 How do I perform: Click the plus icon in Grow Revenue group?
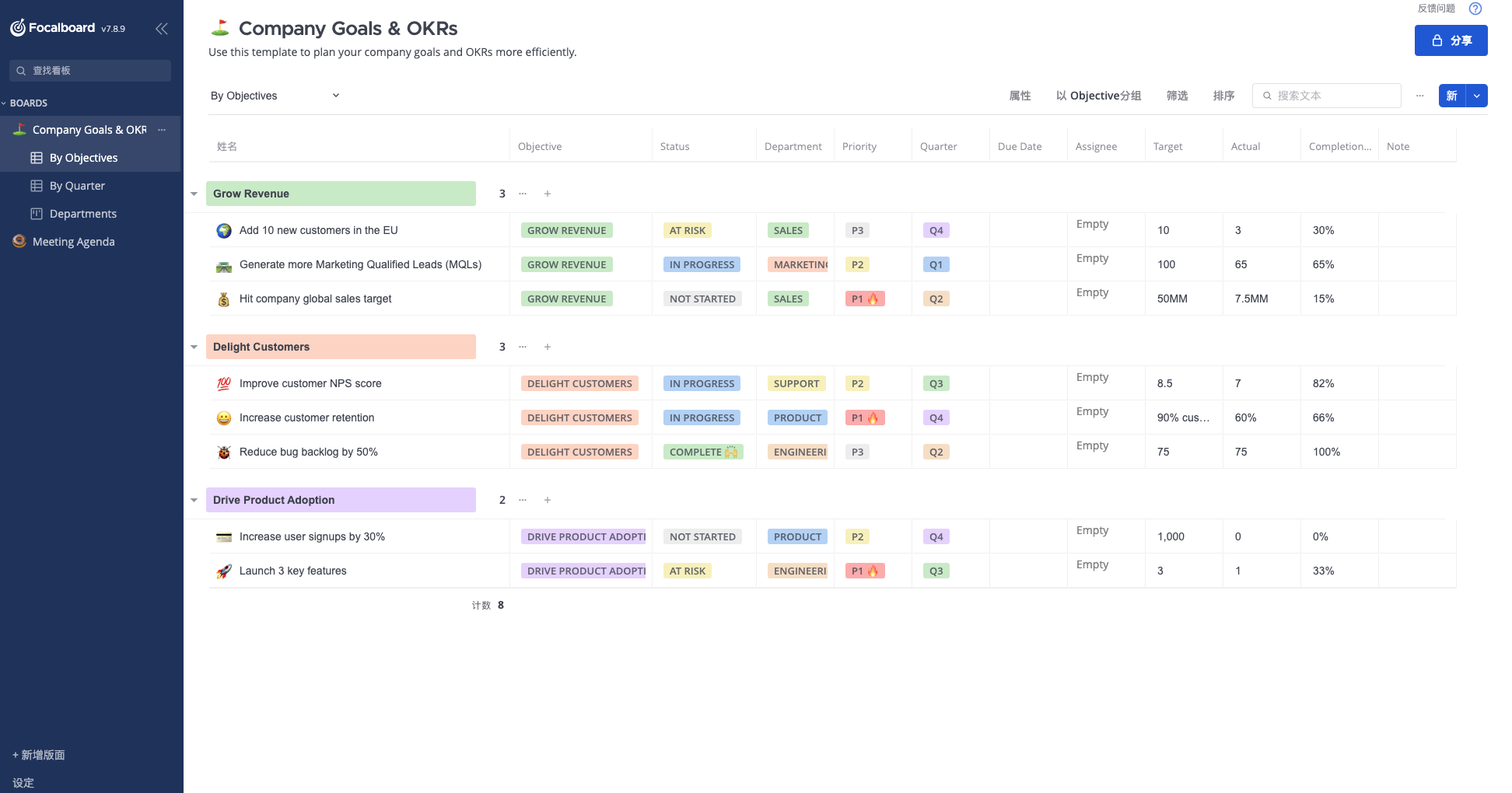tap(548, 194)
